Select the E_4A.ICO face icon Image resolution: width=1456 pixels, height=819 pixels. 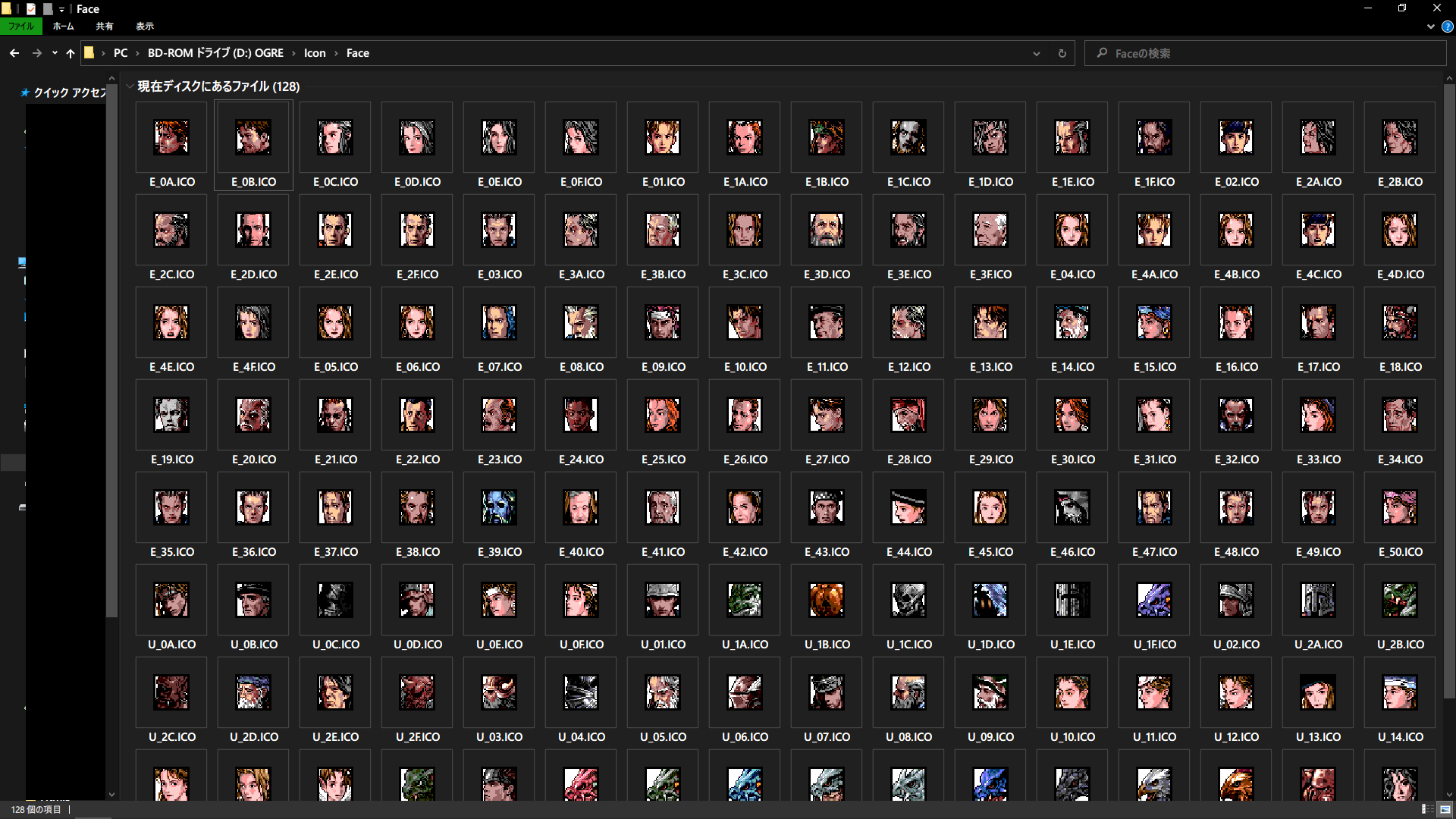pos(1154,231)
